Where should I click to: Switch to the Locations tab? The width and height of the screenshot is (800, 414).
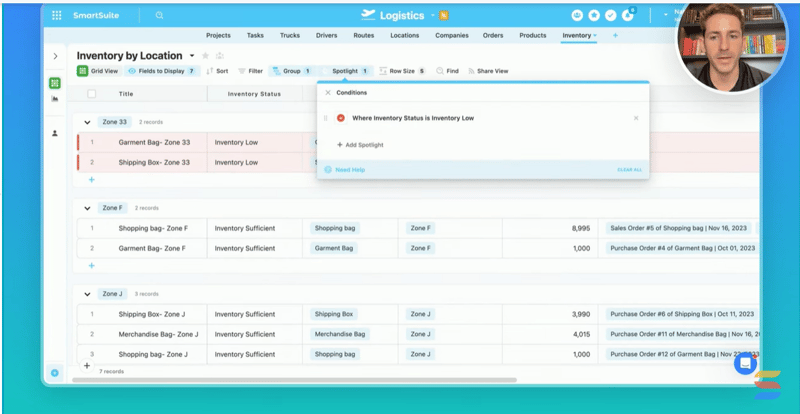pyautogui.click(x=405, y=35)
